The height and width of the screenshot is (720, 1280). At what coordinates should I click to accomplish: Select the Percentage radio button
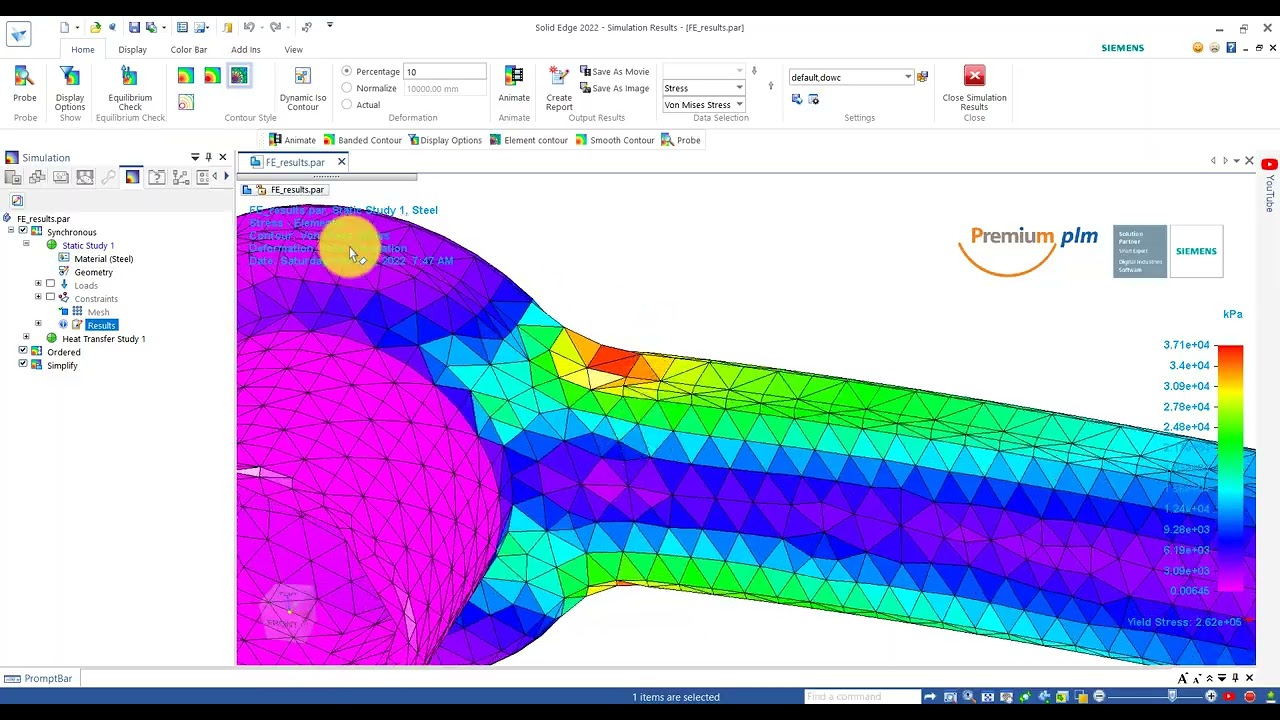click(347, 71)
